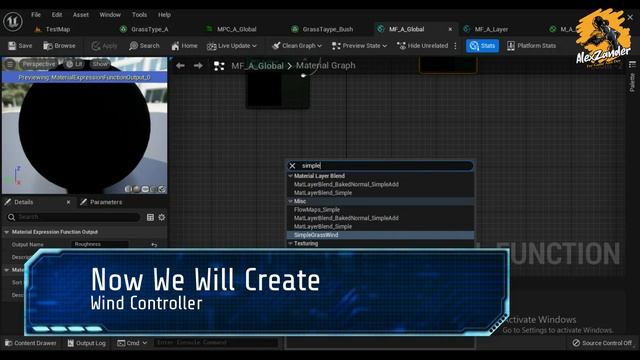
Task: Select FlowMaps_Simple entry
Action: click(317, 210)
